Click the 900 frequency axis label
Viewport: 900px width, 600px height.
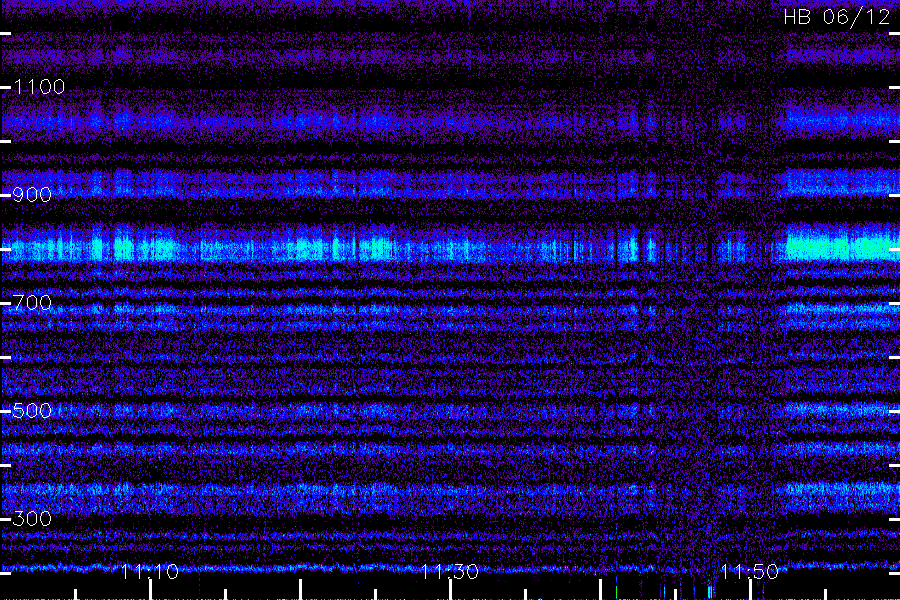(x=32, y=195)
